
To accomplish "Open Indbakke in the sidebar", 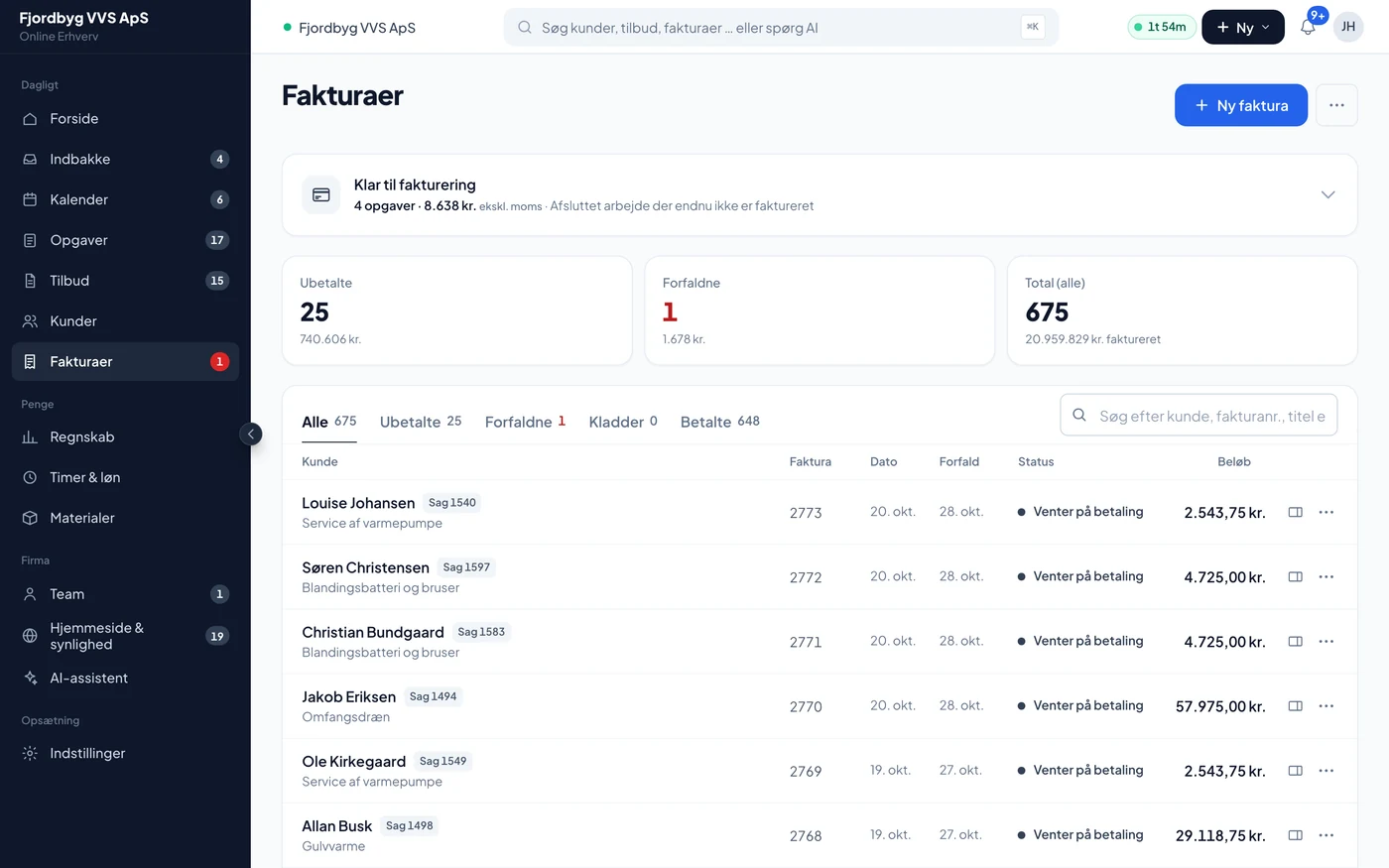I will tap(125, 159).
